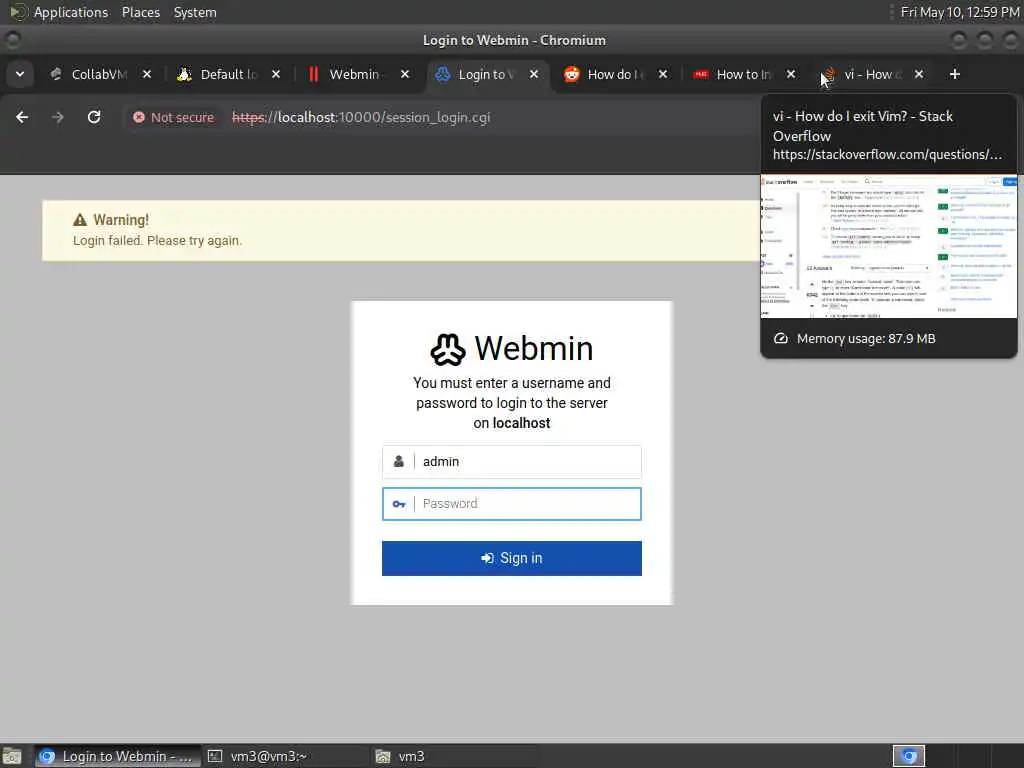Image resolution: width=1024 pixels, height=768 pixels.
Task: Click the Stack Overflow tab preview thumbnail
Action: pyautogui.click(x=888, y=246)
